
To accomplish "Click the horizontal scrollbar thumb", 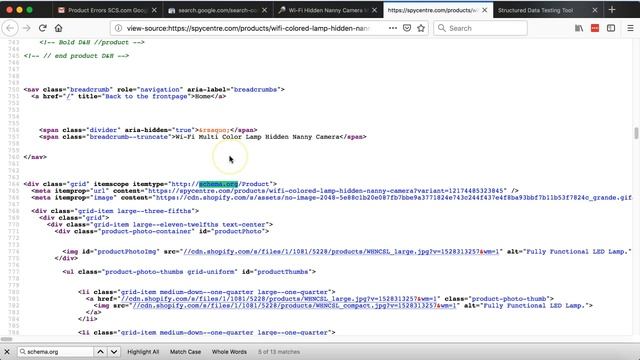I will click(x=7, y=339).
